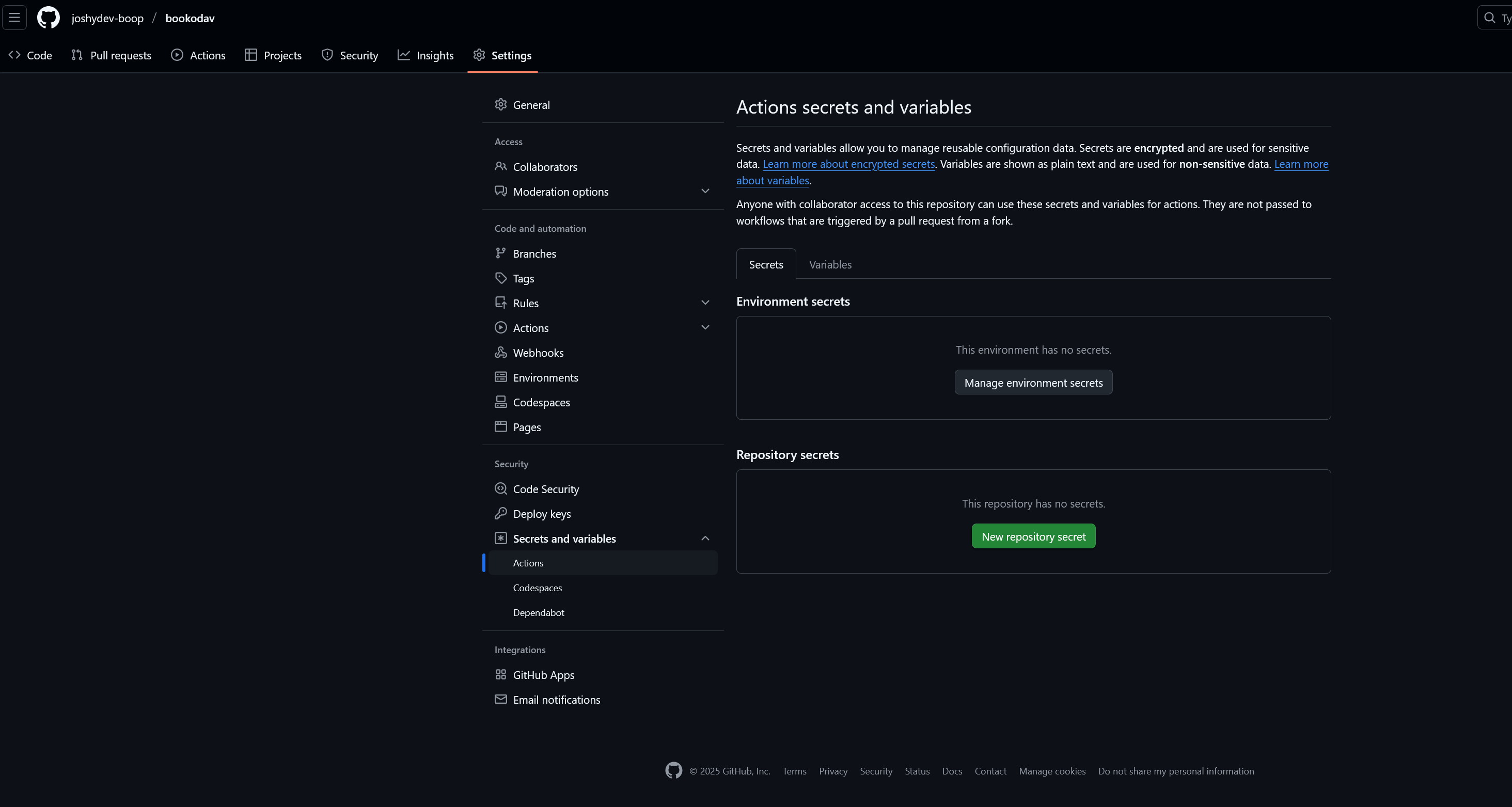The width and height of the screenshot is (1512, 807).
Task: Open the Code Security settings page
Action: [x=603, y=488]
